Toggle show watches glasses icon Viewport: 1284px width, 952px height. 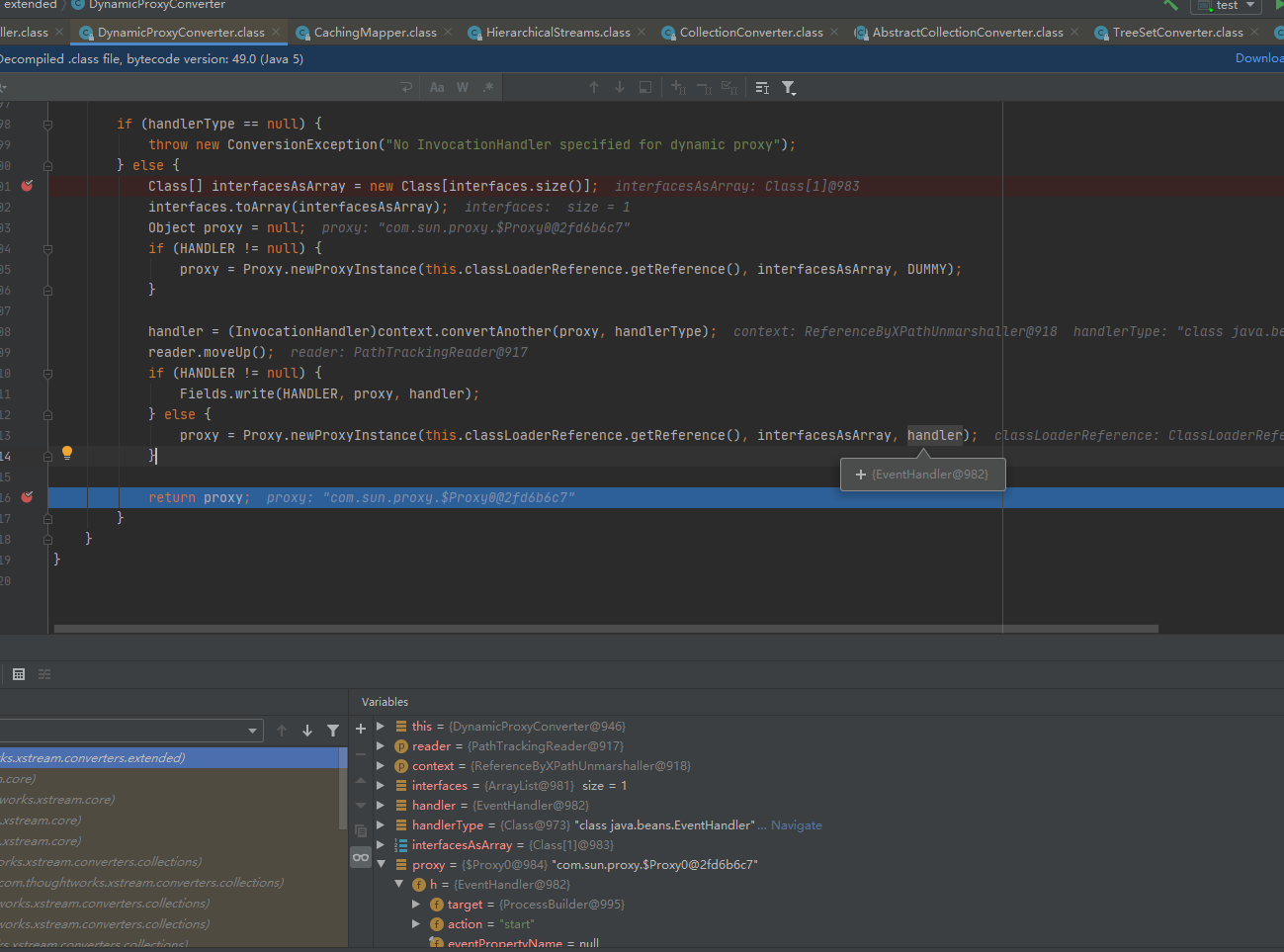click(x=361, y=857)
